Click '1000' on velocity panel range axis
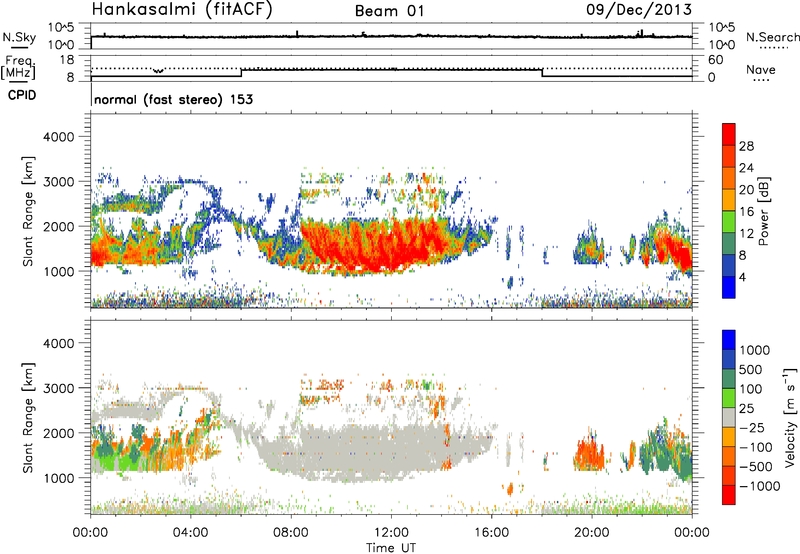 click(x=59, y=478)
